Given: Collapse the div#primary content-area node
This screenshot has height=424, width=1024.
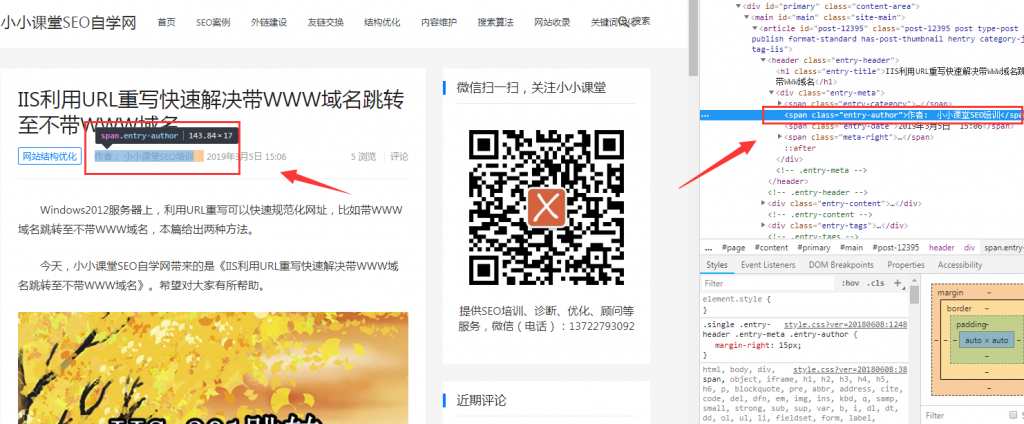Looking at the screenshot, I should point(738,6).
